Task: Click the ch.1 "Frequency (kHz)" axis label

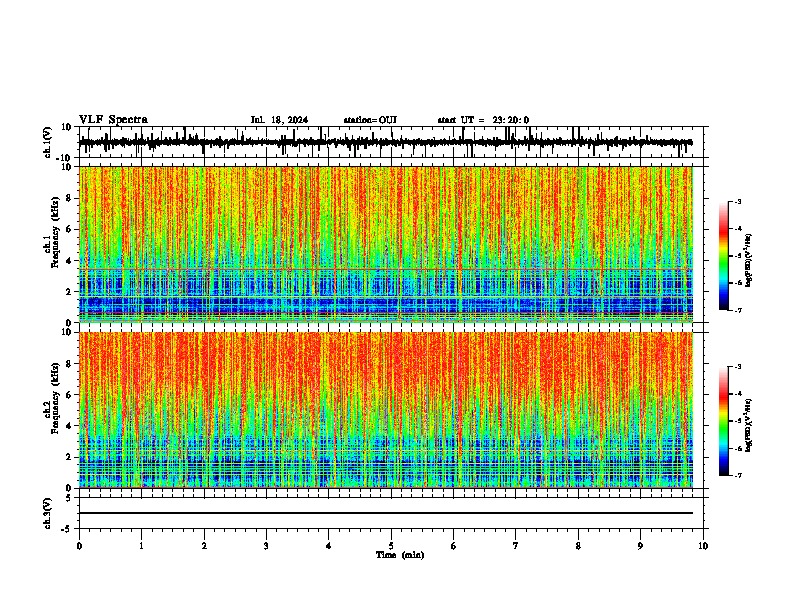Action: point(55,233)
